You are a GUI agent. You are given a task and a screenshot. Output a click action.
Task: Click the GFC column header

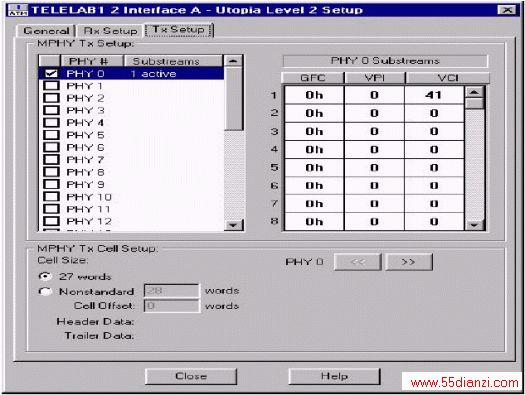[x=313, y=78]
